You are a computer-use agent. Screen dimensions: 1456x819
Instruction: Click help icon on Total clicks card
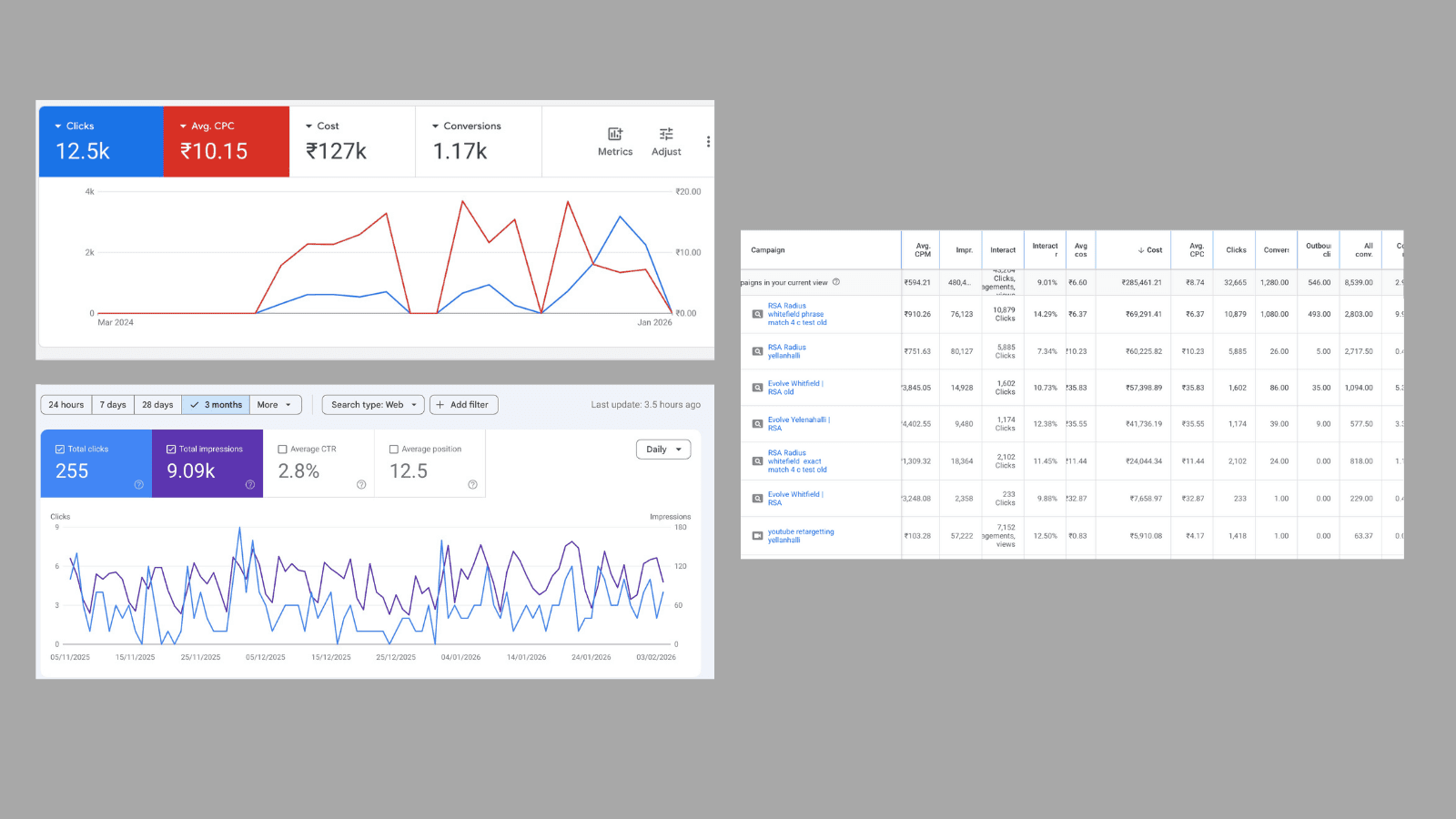tap(139, 484)
